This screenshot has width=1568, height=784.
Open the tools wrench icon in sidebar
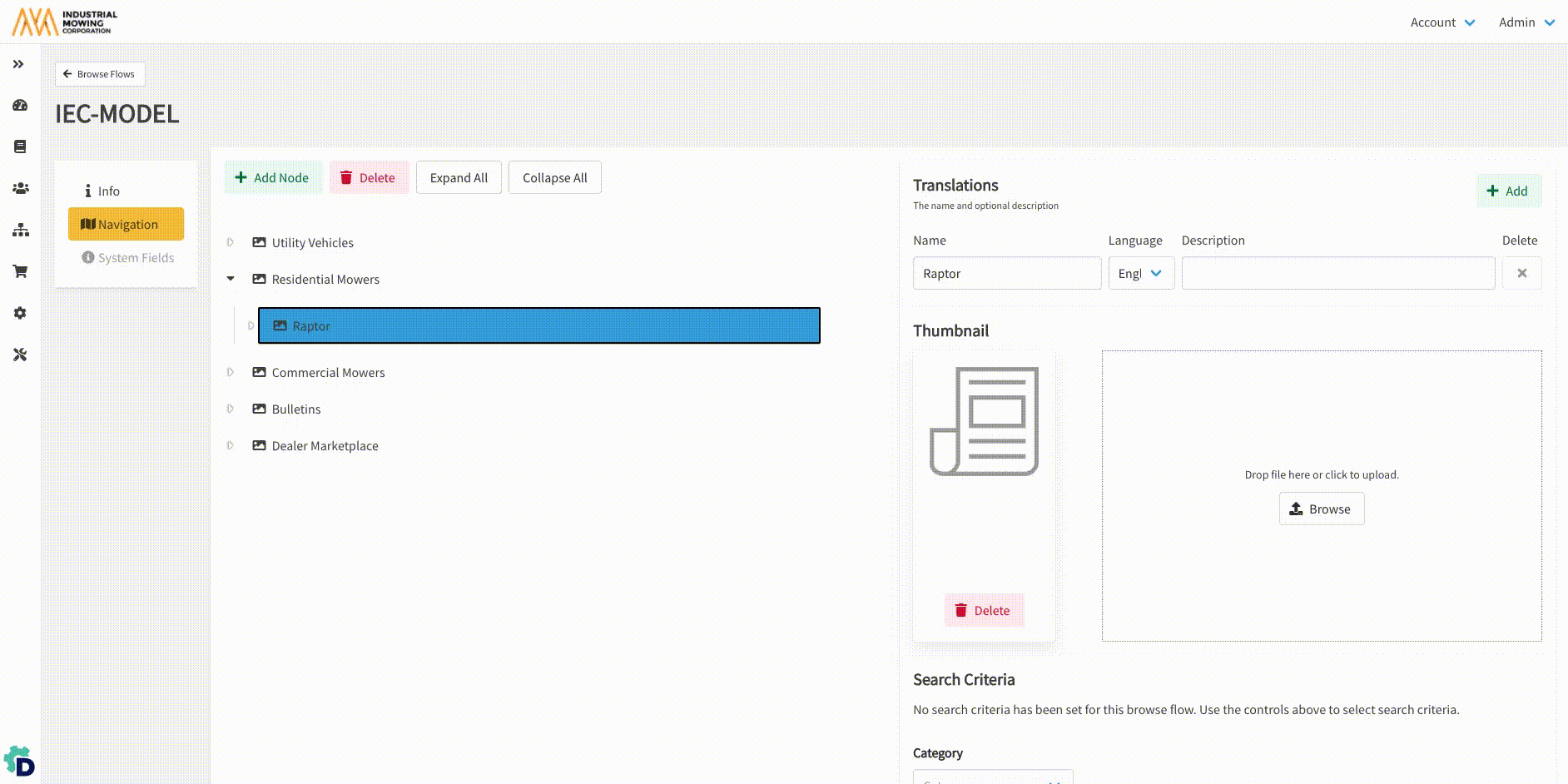(x=20, y=355)
